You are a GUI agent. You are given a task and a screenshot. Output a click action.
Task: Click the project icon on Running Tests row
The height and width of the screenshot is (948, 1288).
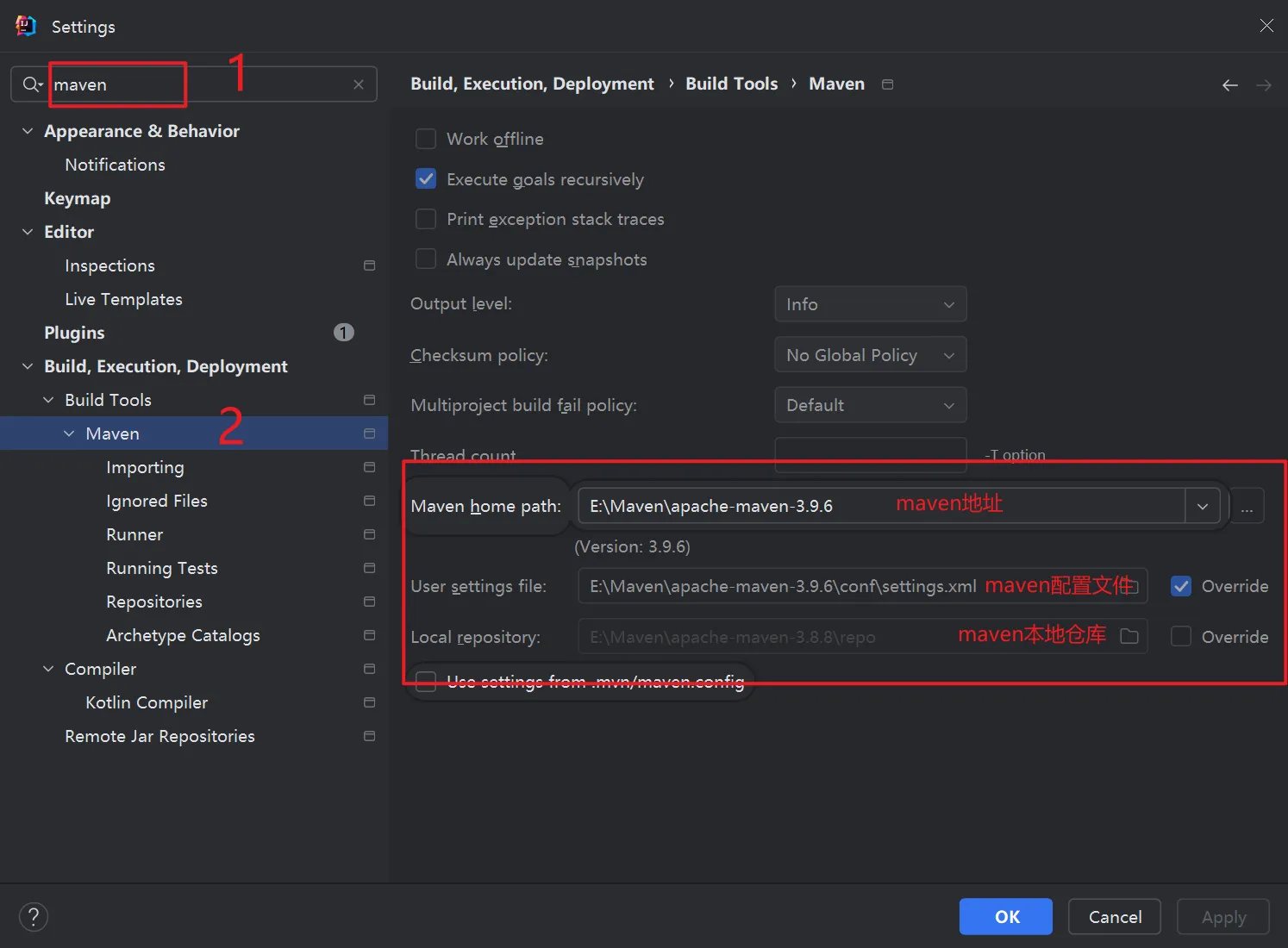[x=370, y=568]
